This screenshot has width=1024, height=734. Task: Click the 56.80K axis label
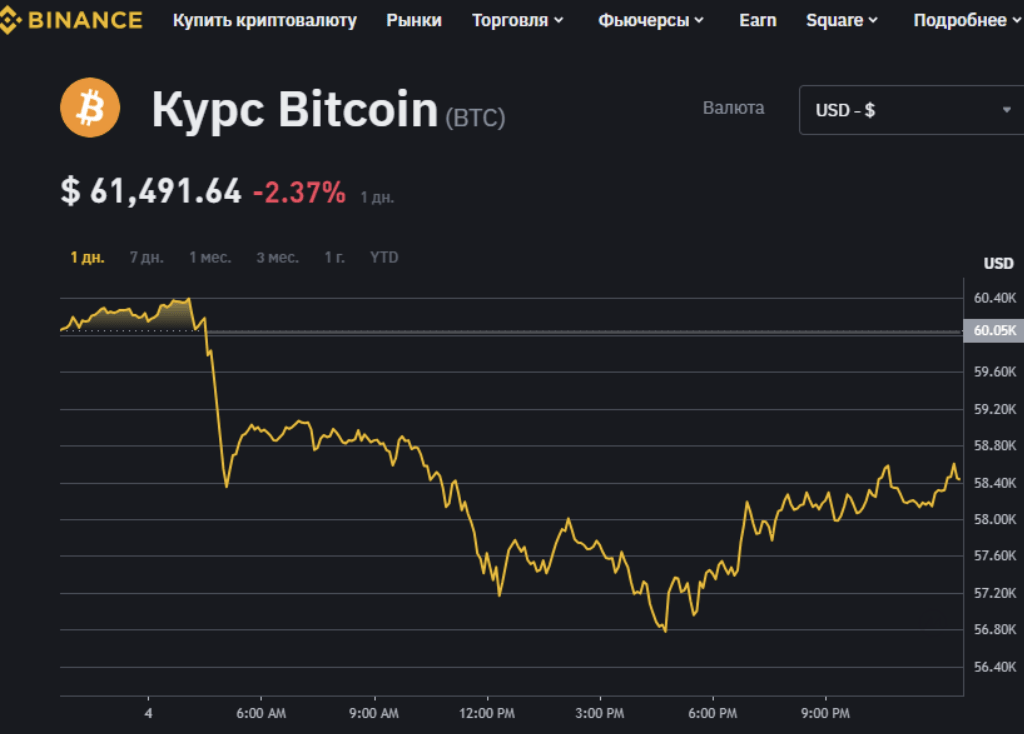995,630
